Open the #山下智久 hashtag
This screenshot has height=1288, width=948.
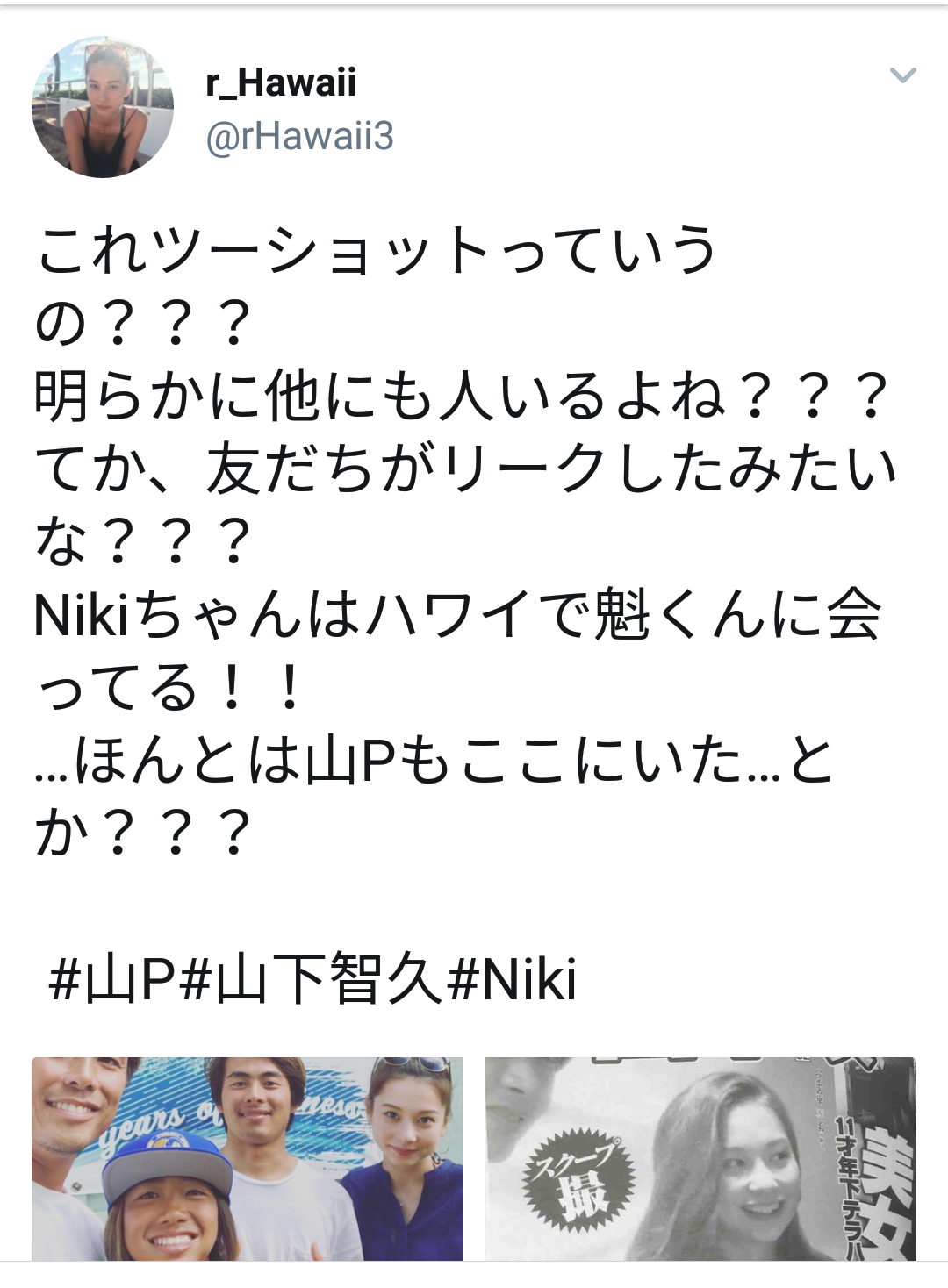(x=311, y=979)
